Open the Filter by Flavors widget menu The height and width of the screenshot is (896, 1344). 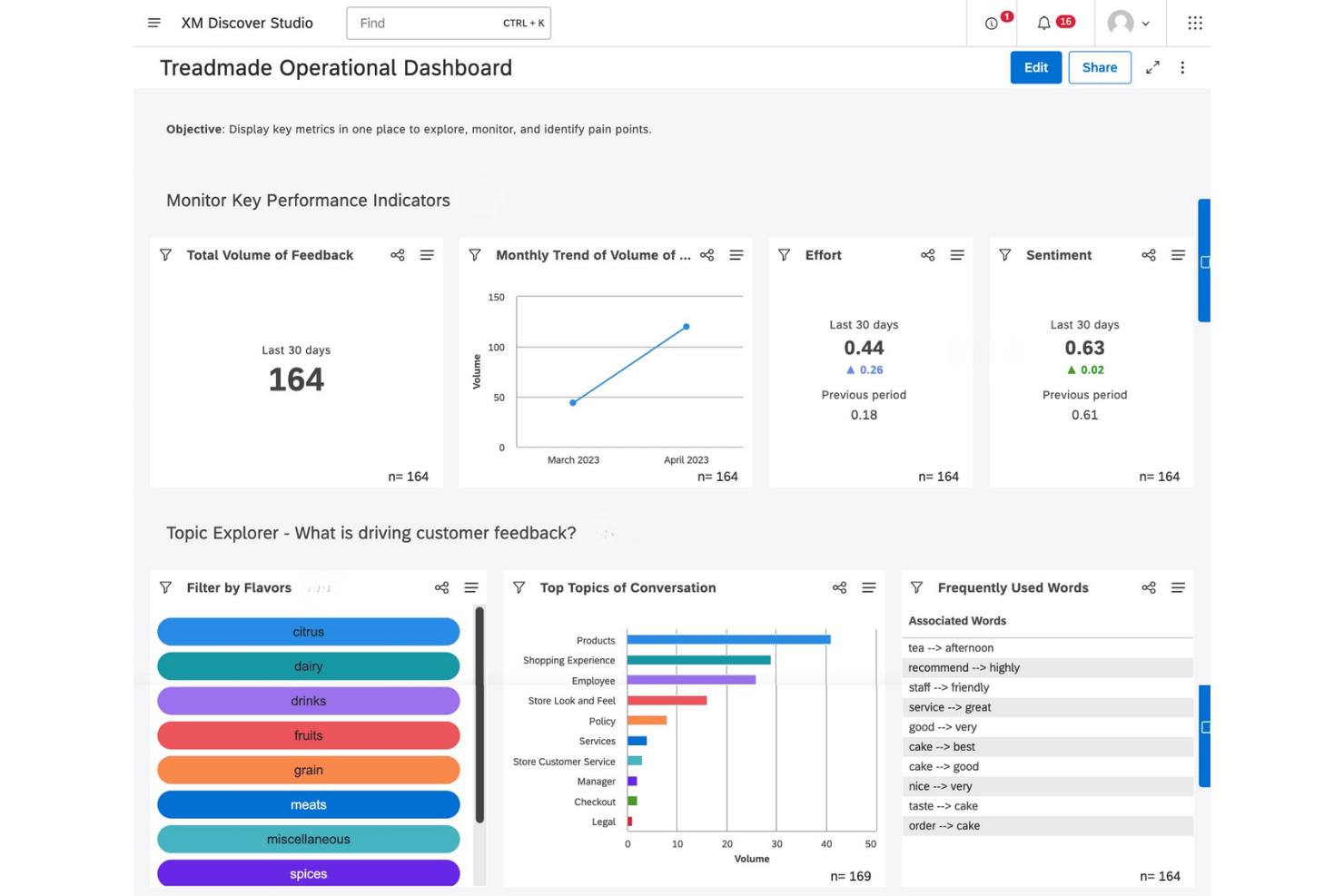coord(471,587)
